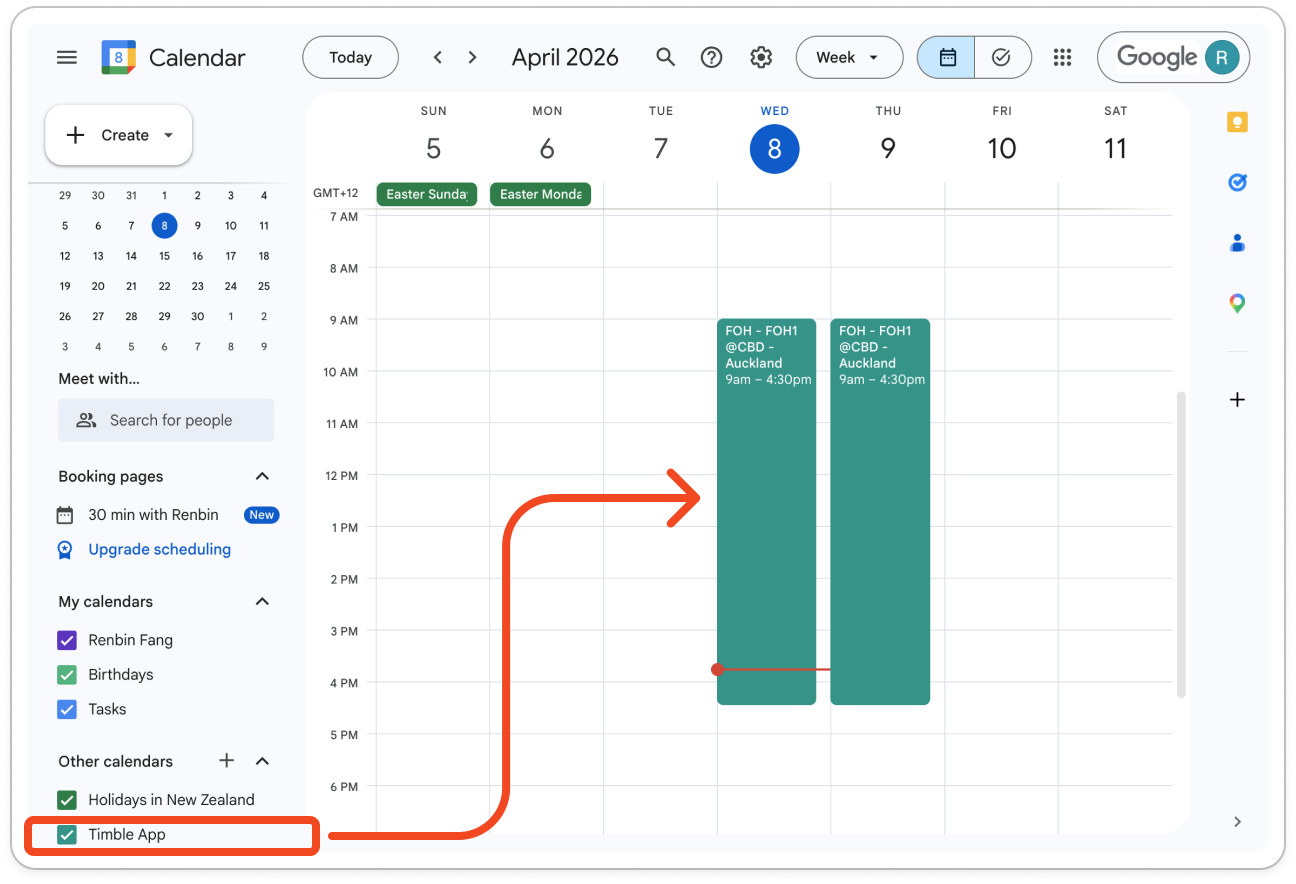Viewport: 1296px width, 884px height.
Task: Open Upgrade scheduling link
Action: 159,549
